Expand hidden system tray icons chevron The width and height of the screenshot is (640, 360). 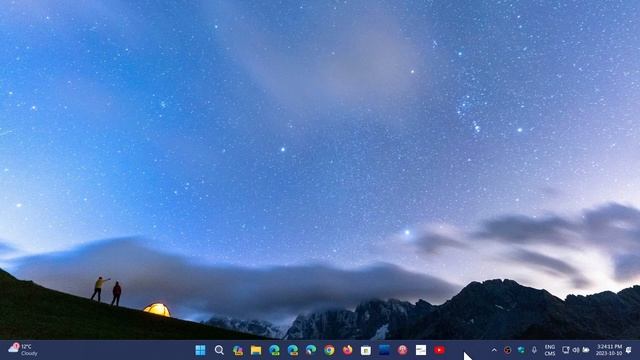pyautogui.click(x=494, y=350)
